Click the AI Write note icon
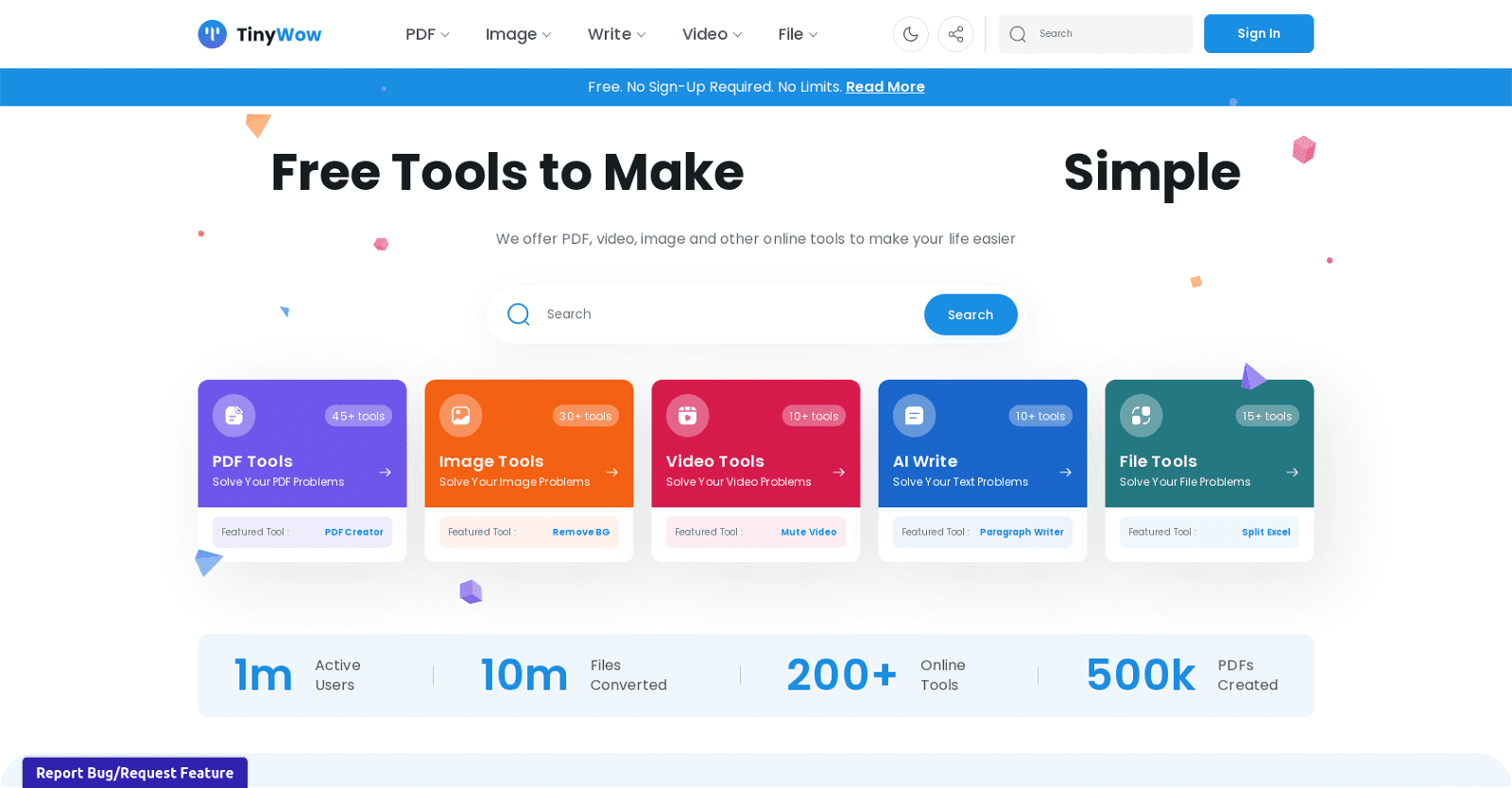The image size is (1512, 788). click(914, 416)
